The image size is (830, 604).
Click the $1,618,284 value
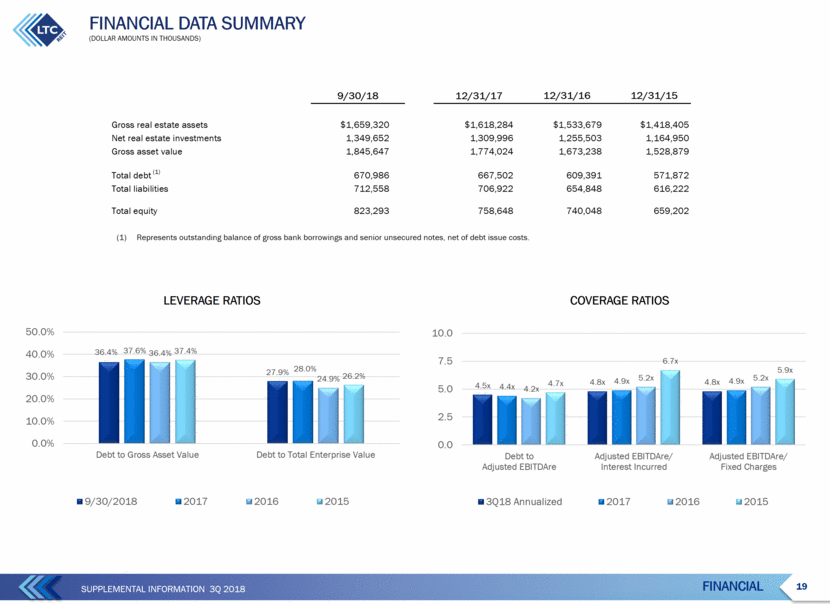click(489, 125)
